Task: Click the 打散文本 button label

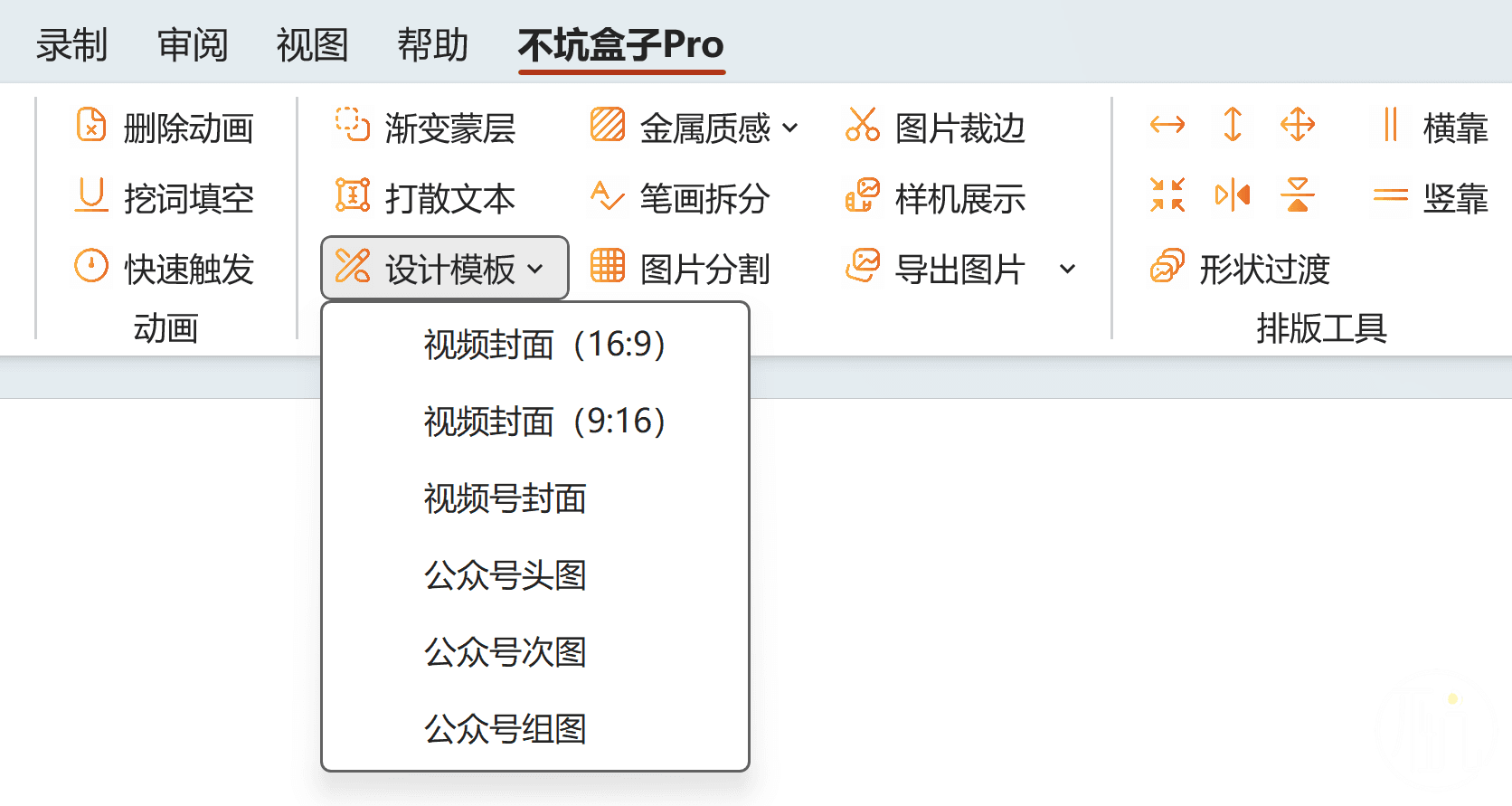Action: click(450, 198)
